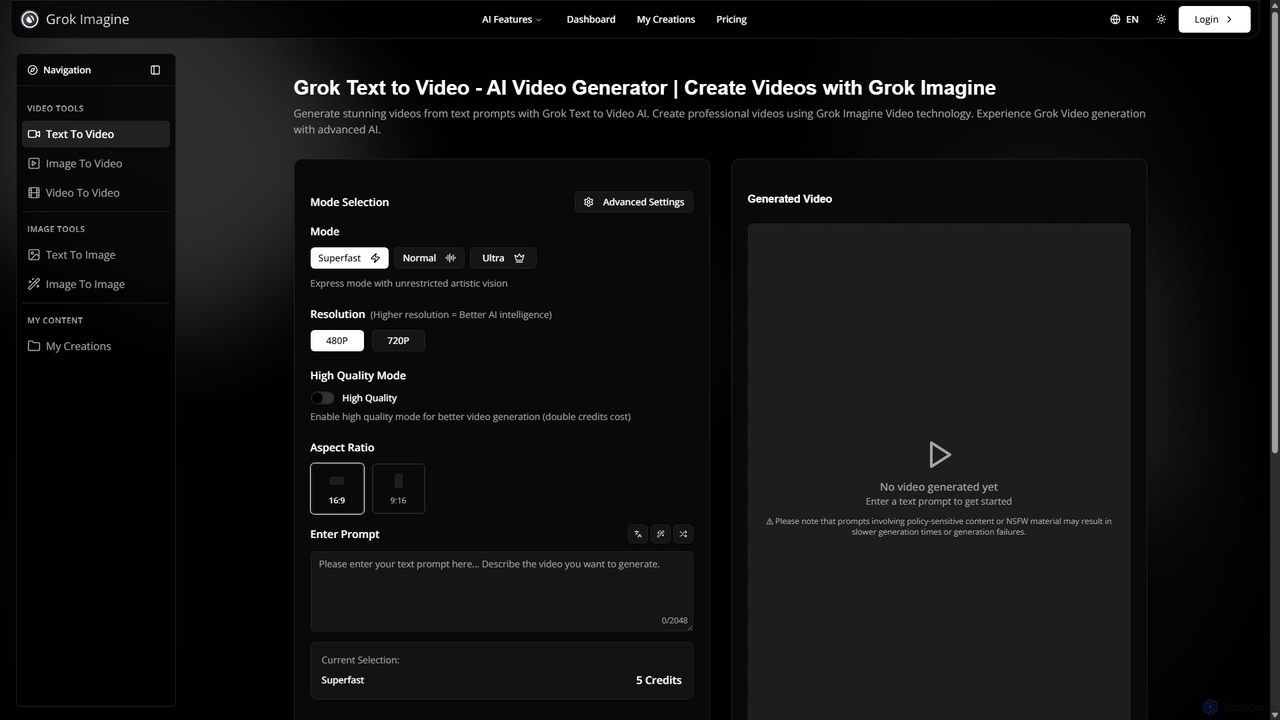Choose 480P resolution
Viewport: 1280px width, 720px height.
point(337,341)
